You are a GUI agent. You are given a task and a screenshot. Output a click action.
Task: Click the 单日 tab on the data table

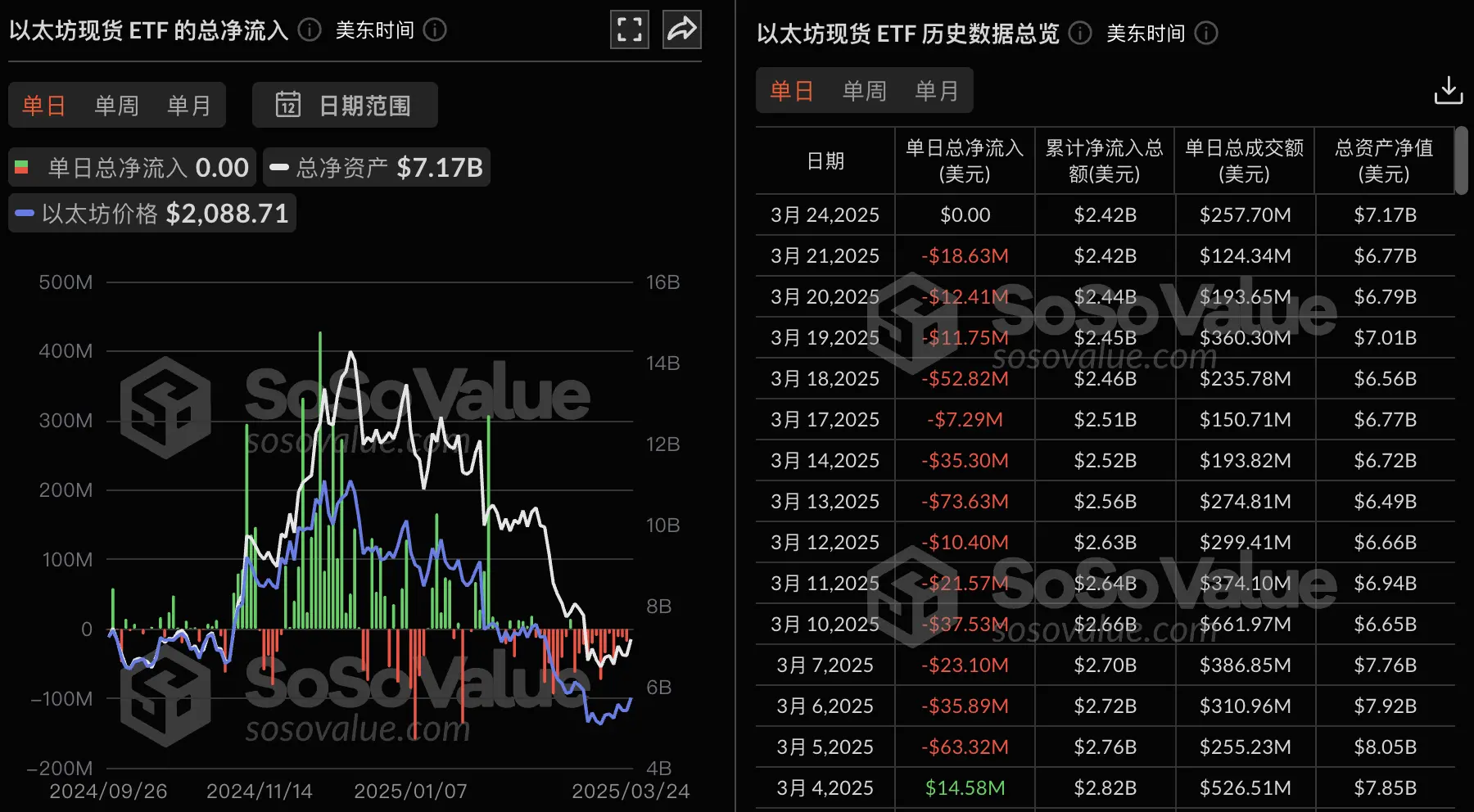pos(791,90)
